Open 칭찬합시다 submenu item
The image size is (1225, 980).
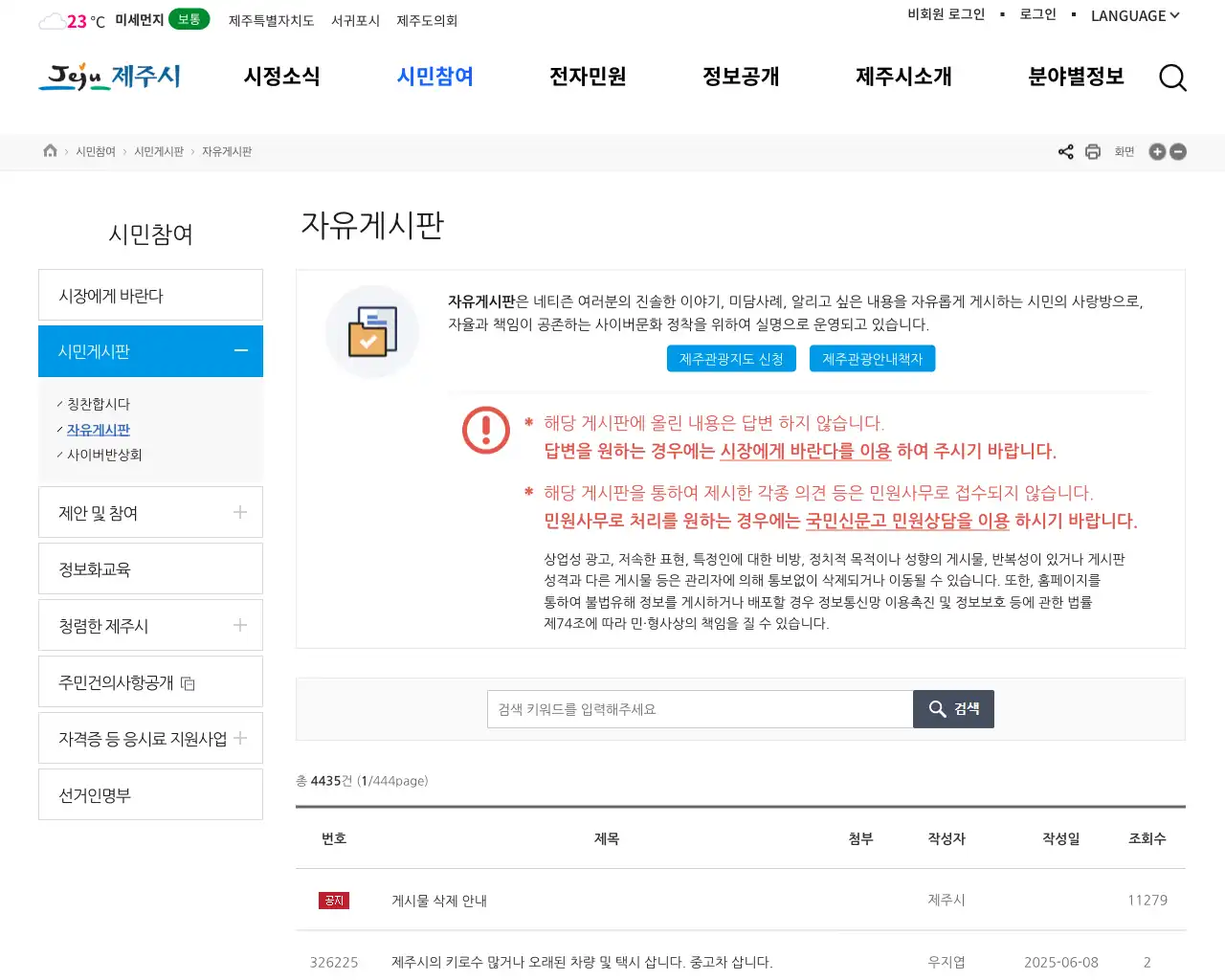[x=98, y=404]
